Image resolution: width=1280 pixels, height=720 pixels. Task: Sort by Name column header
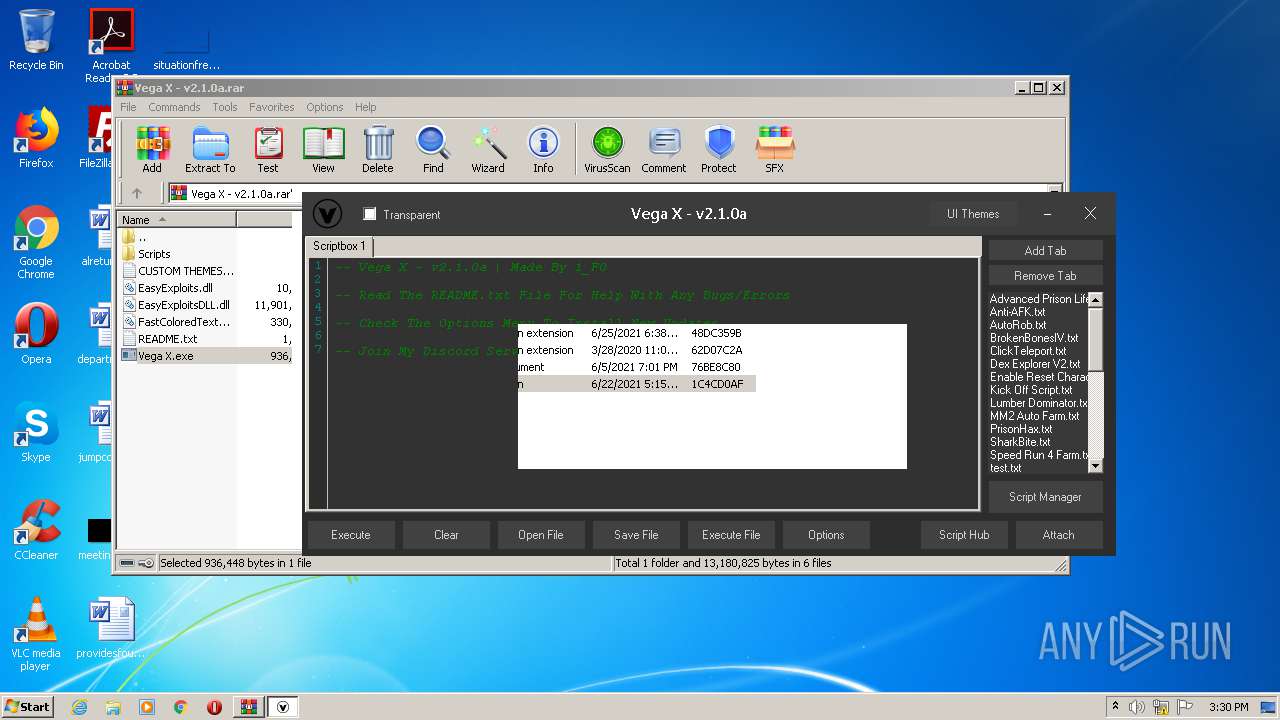pos(177,220)
